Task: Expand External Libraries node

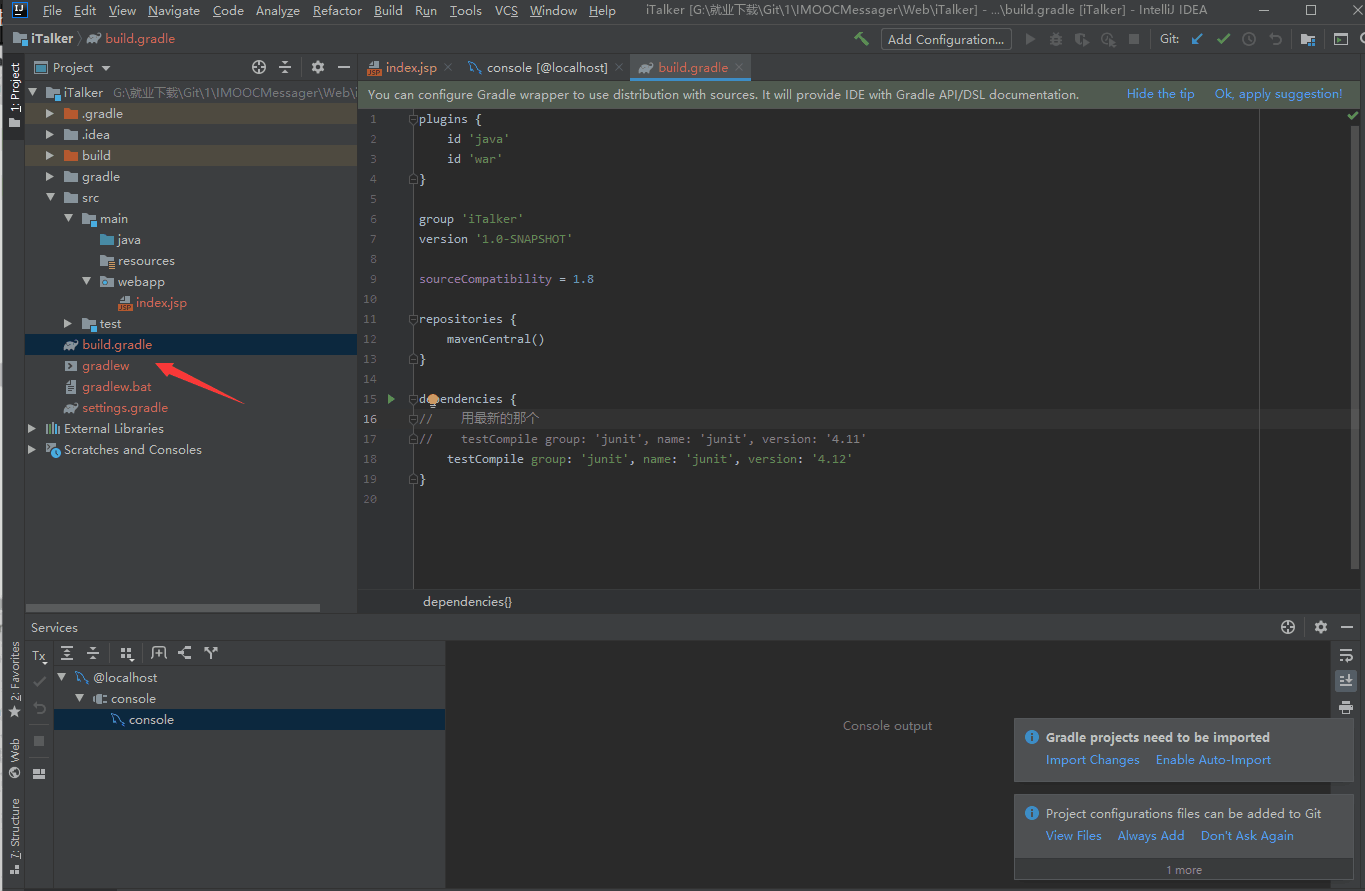Action: click(x=32, y=428)
